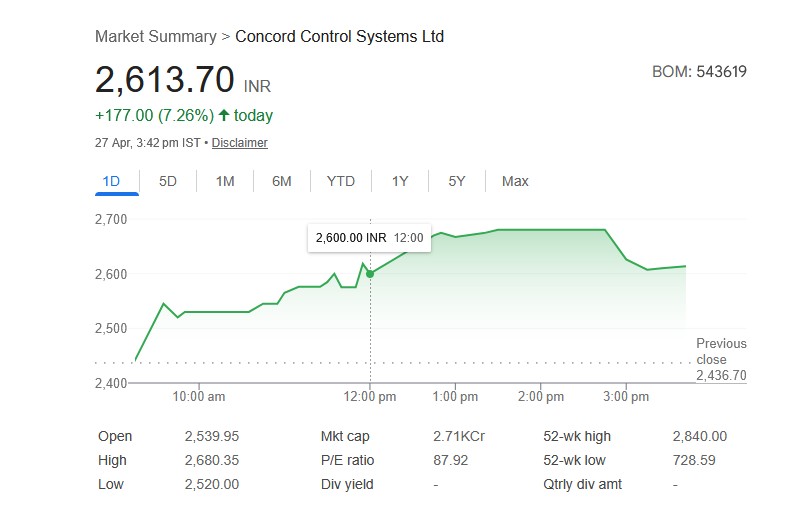Select the YTD tab

point(340,181)
